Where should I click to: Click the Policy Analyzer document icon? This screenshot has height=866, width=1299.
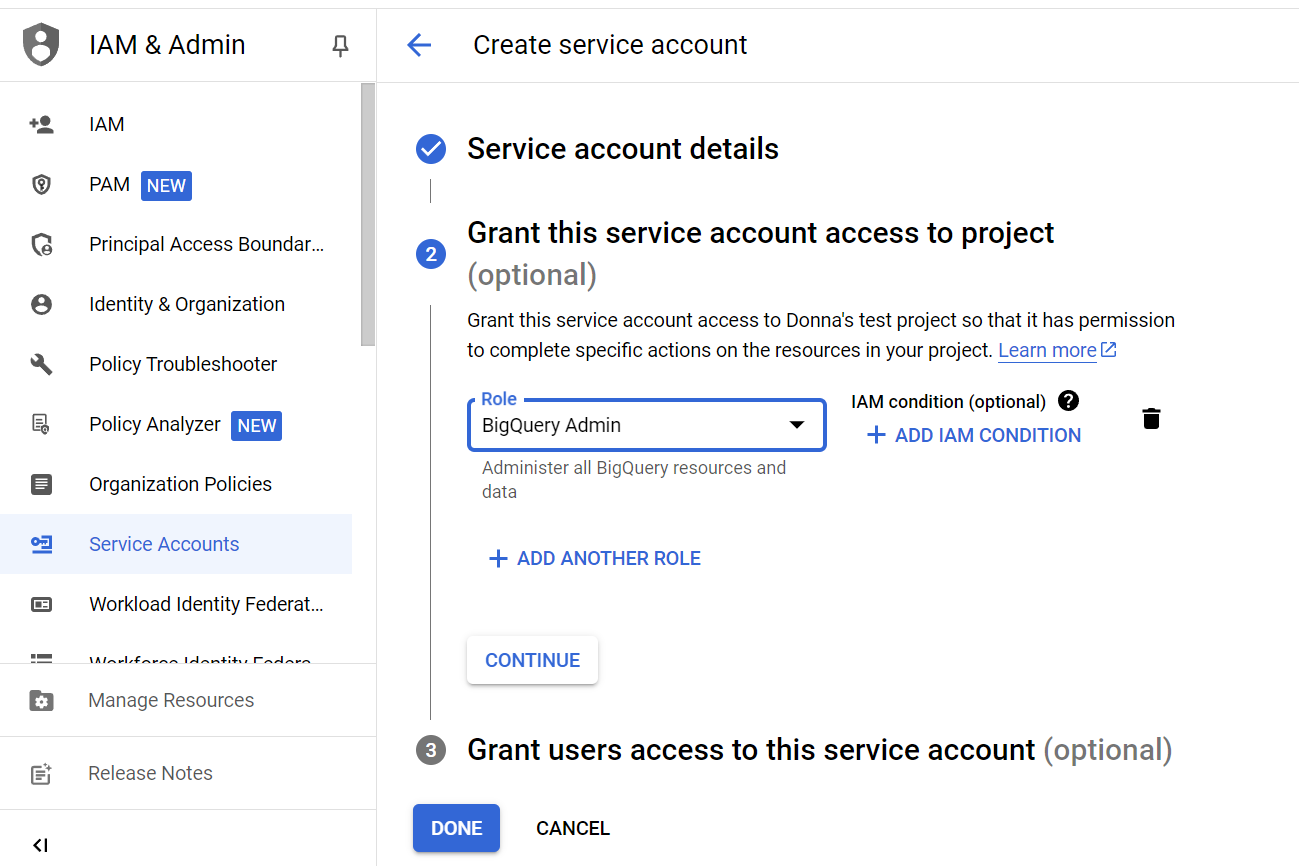tap(41, 425)
